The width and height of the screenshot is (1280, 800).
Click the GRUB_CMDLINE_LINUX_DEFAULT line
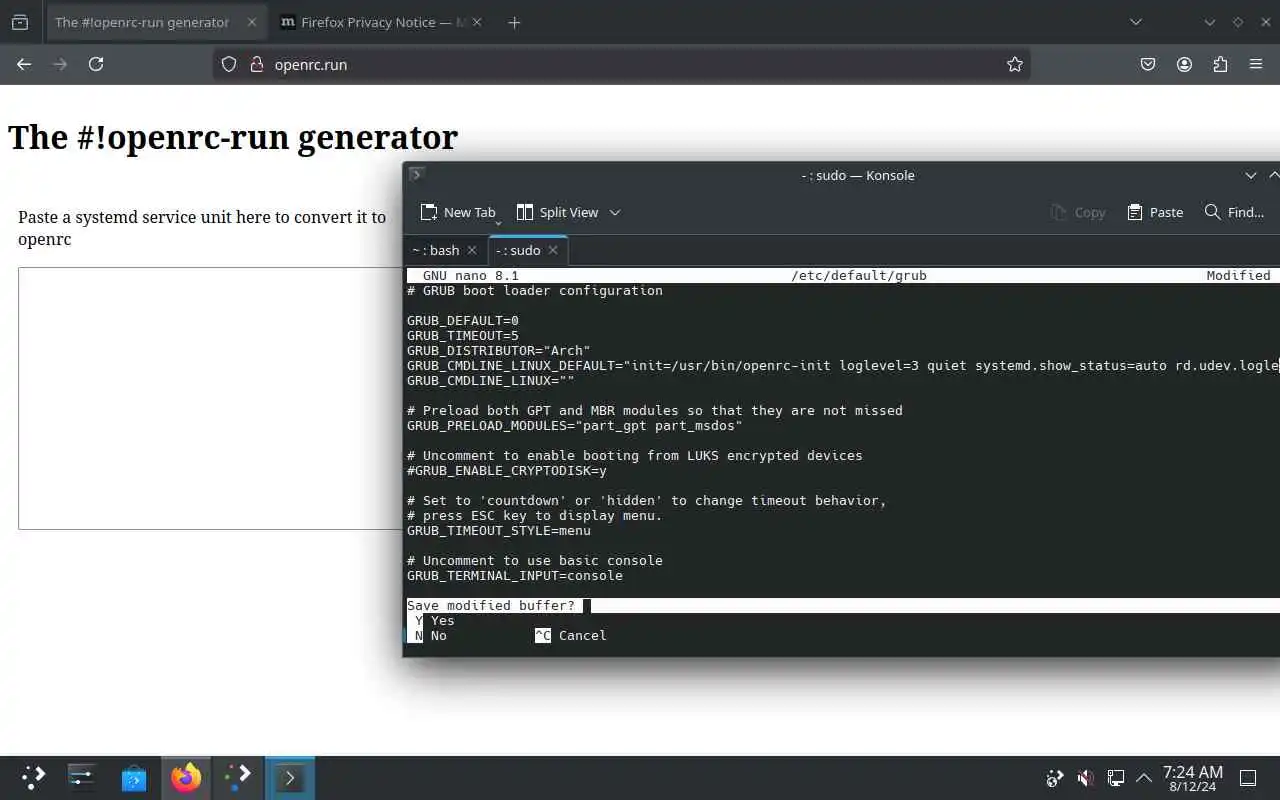coord(843,365)
